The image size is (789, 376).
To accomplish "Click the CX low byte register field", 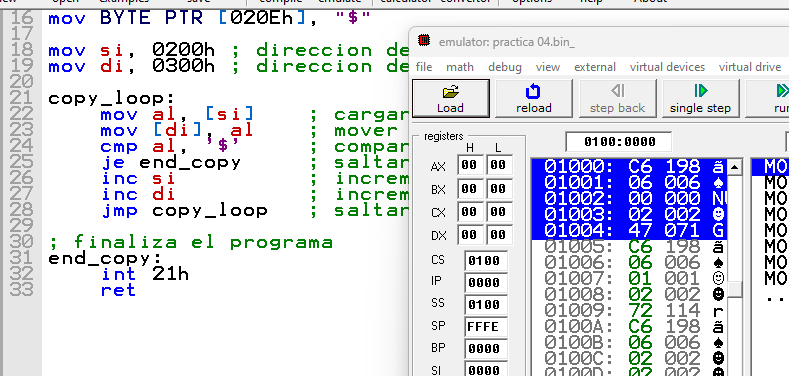I will coord(499,212).
